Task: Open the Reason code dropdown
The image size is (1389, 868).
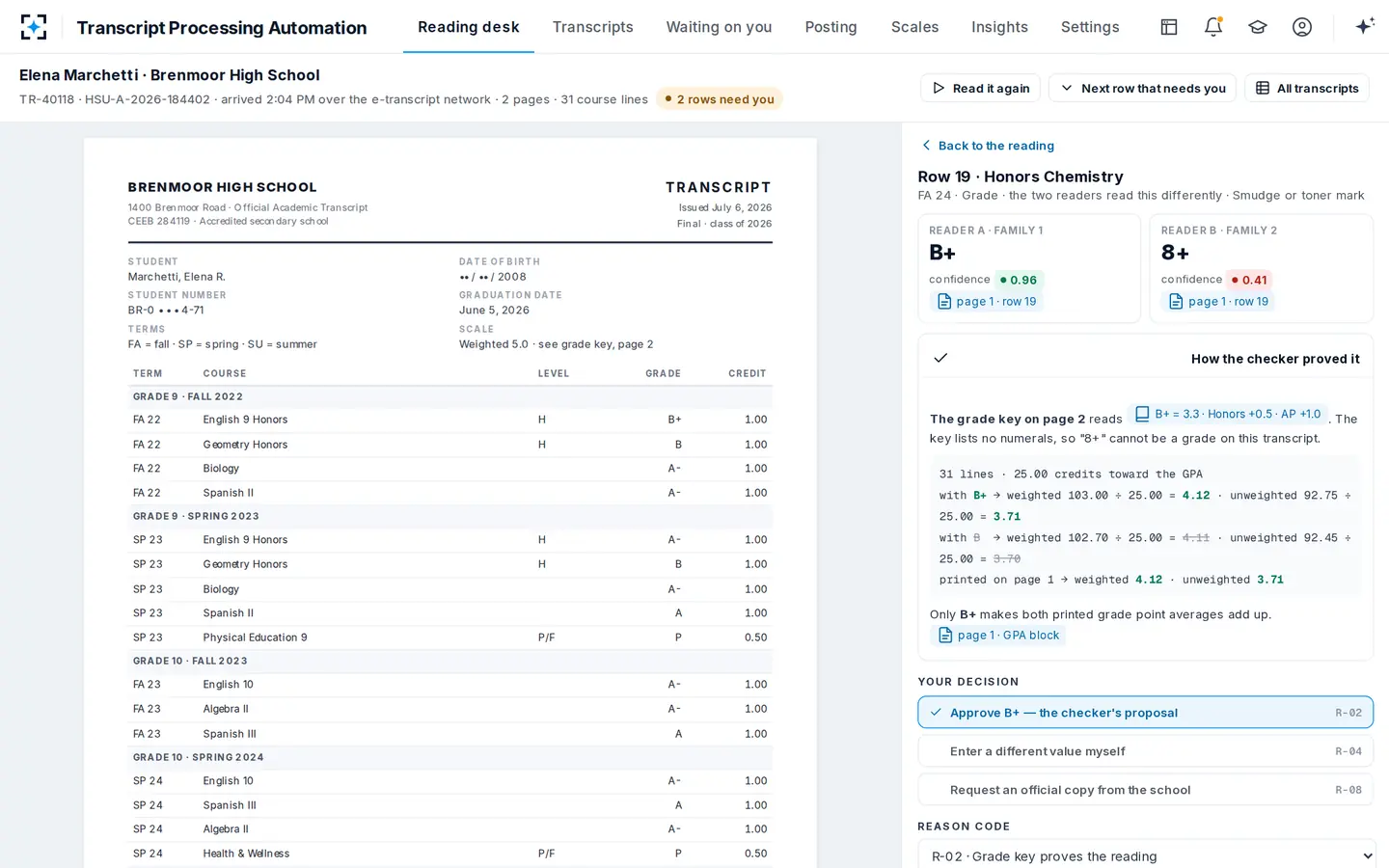Action: [x=1146, y=856]
